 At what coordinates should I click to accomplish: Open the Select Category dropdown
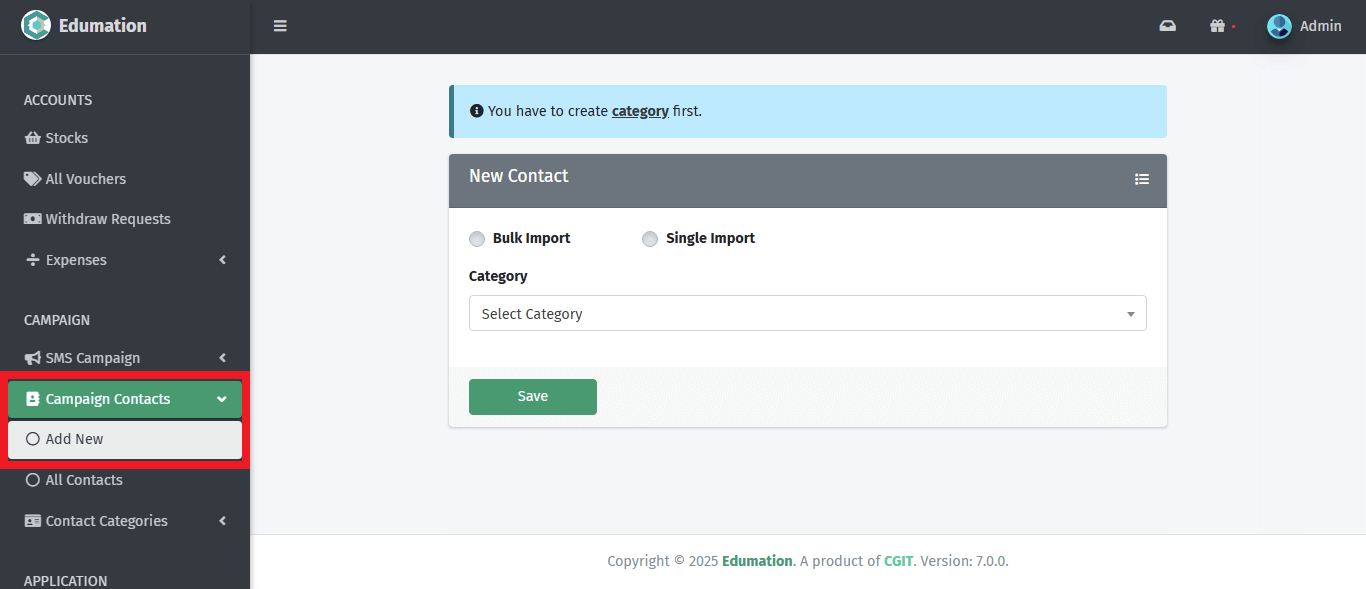pyautogui.click(x=807, y=313)
